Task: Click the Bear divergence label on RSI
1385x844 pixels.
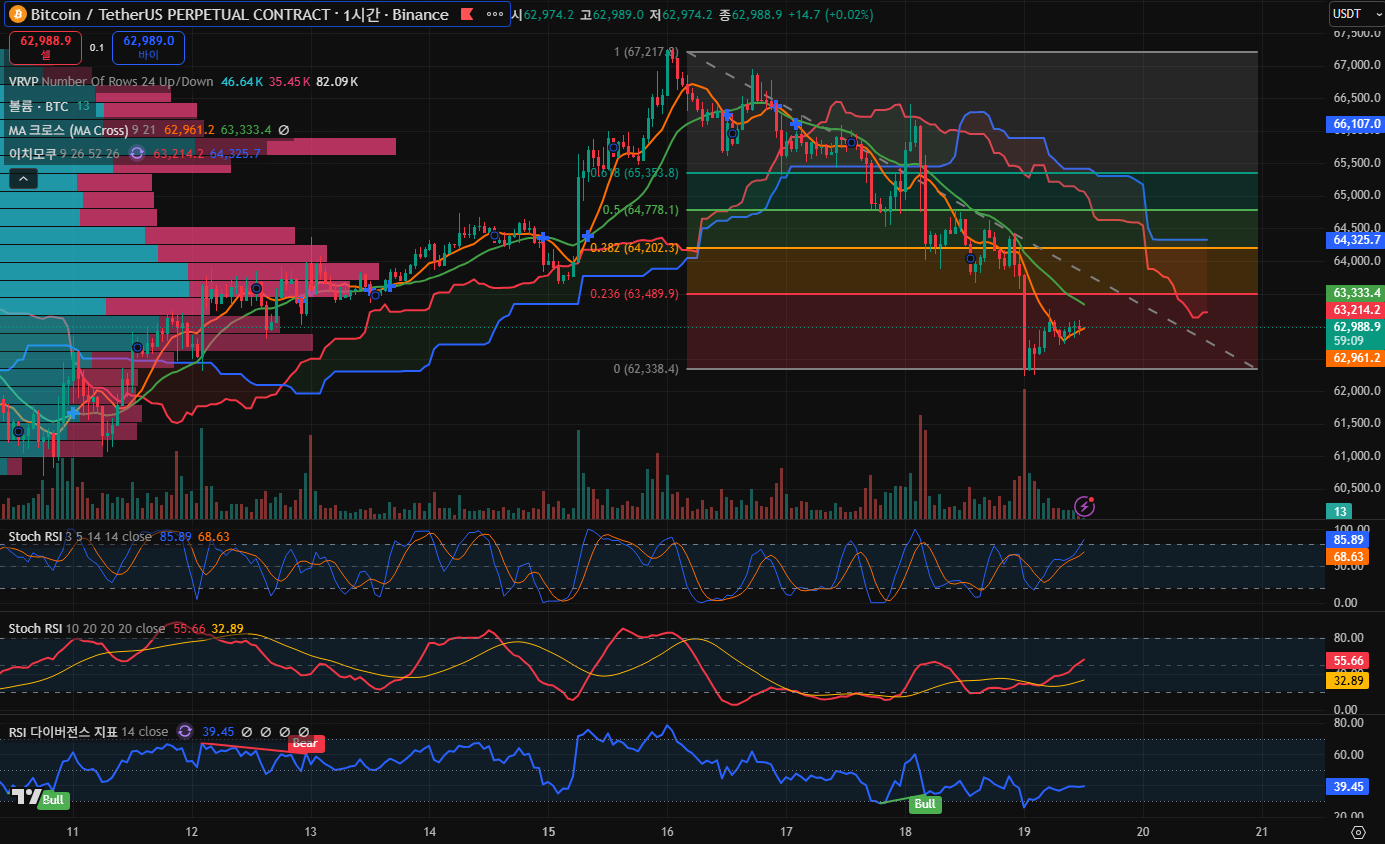Action: click(x=305, y=743)
